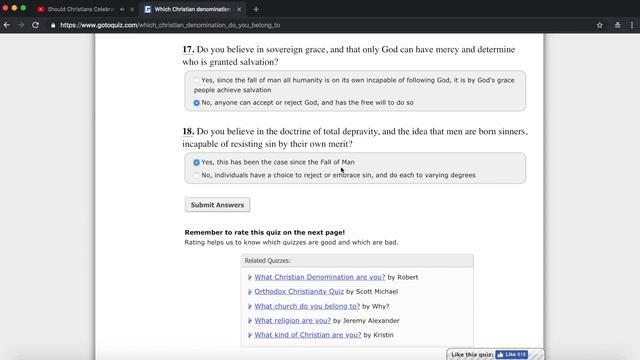Click the lock icon in address bar
Image resolution: width=640 pixels, height=360 pixels.
(x=53, y=25)
